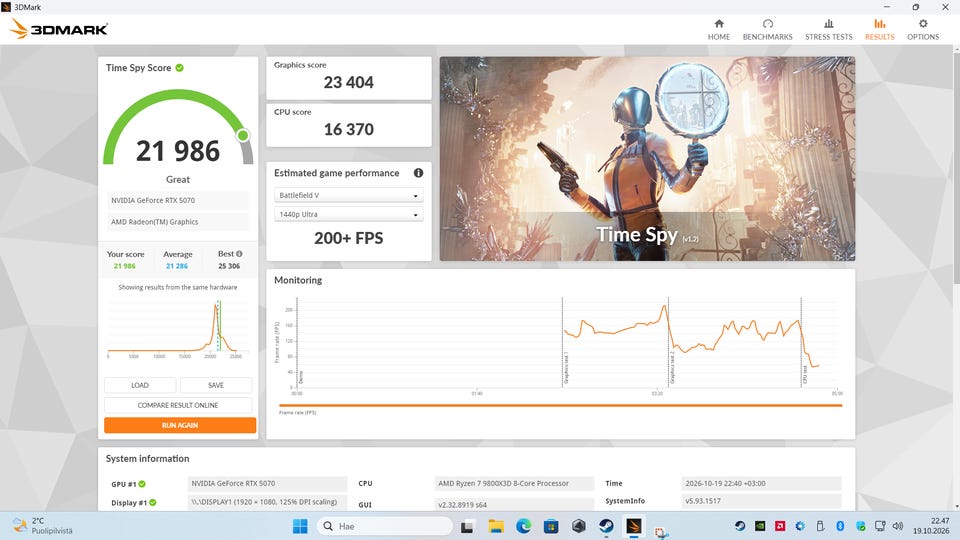Click the AMD Ryzen 7 9800X3D CPU field
The height and width of the screenshot is (540, 960).
pyautogui.click(x=514, y=483)
